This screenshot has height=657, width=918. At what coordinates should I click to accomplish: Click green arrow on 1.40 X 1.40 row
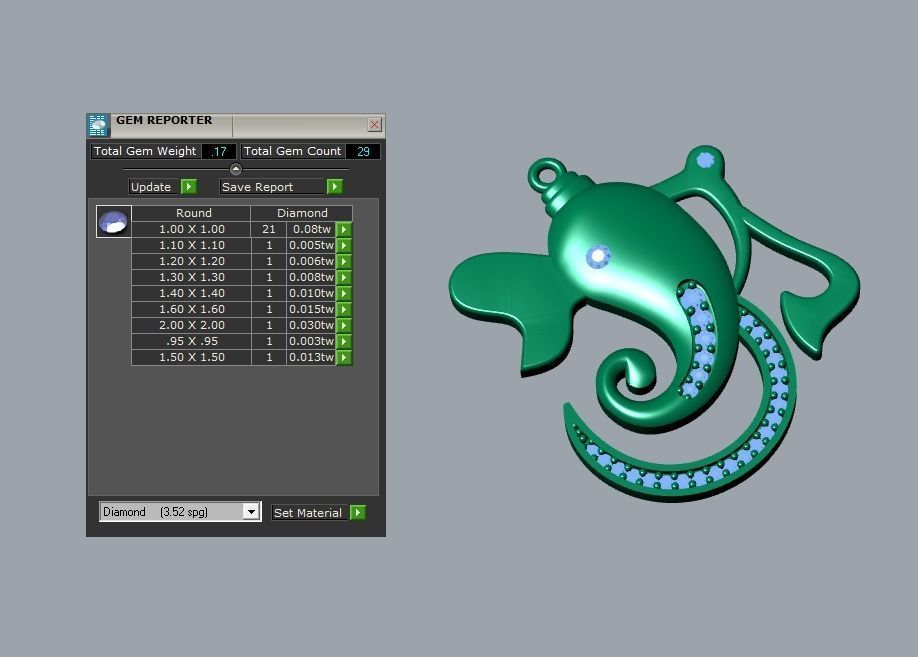344,293
